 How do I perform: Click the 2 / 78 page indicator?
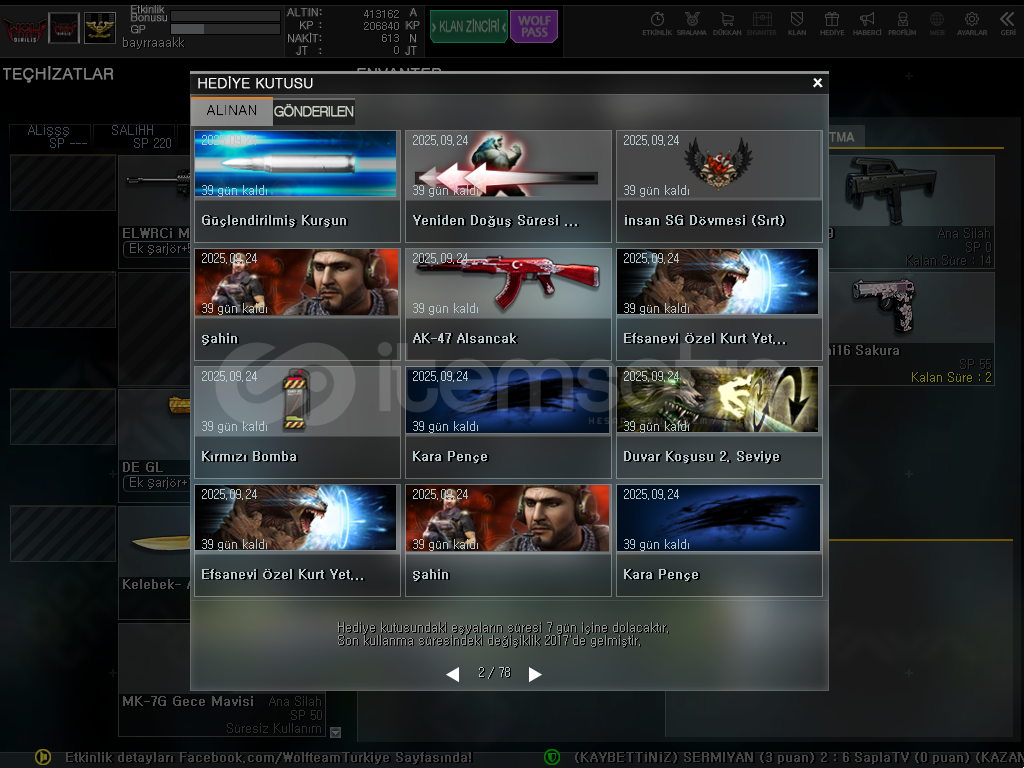pos(494,673)
